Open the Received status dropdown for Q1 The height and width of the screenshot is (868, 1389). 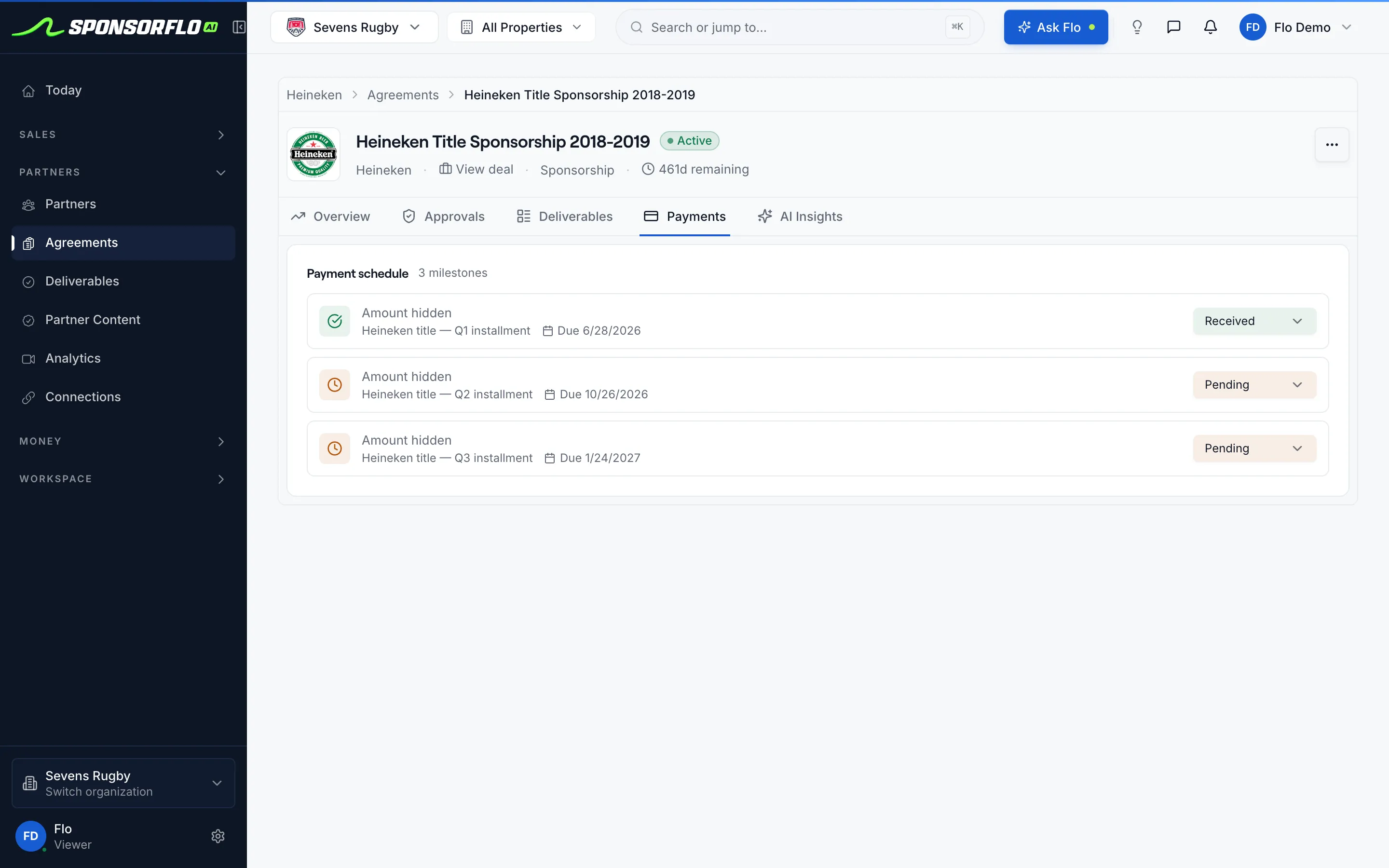[1254, 321]
